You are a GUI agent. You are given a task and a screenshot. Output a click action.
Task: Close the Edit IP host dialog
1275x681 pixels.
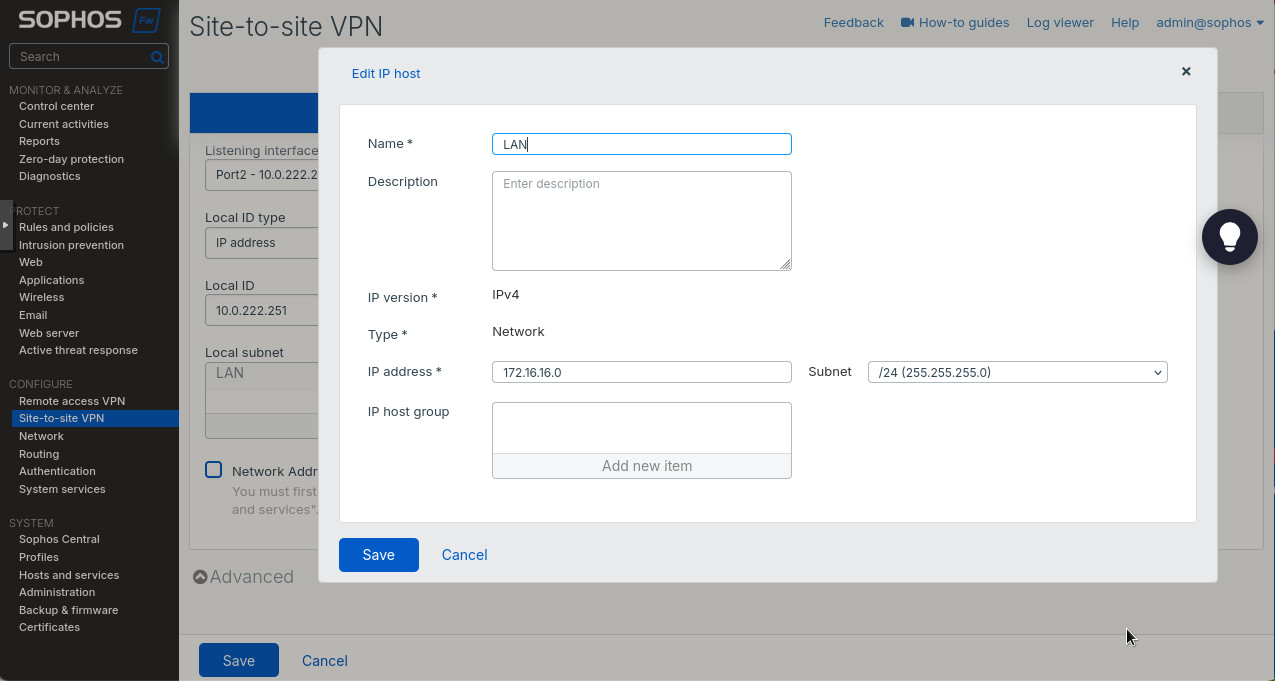point(1186,72)
